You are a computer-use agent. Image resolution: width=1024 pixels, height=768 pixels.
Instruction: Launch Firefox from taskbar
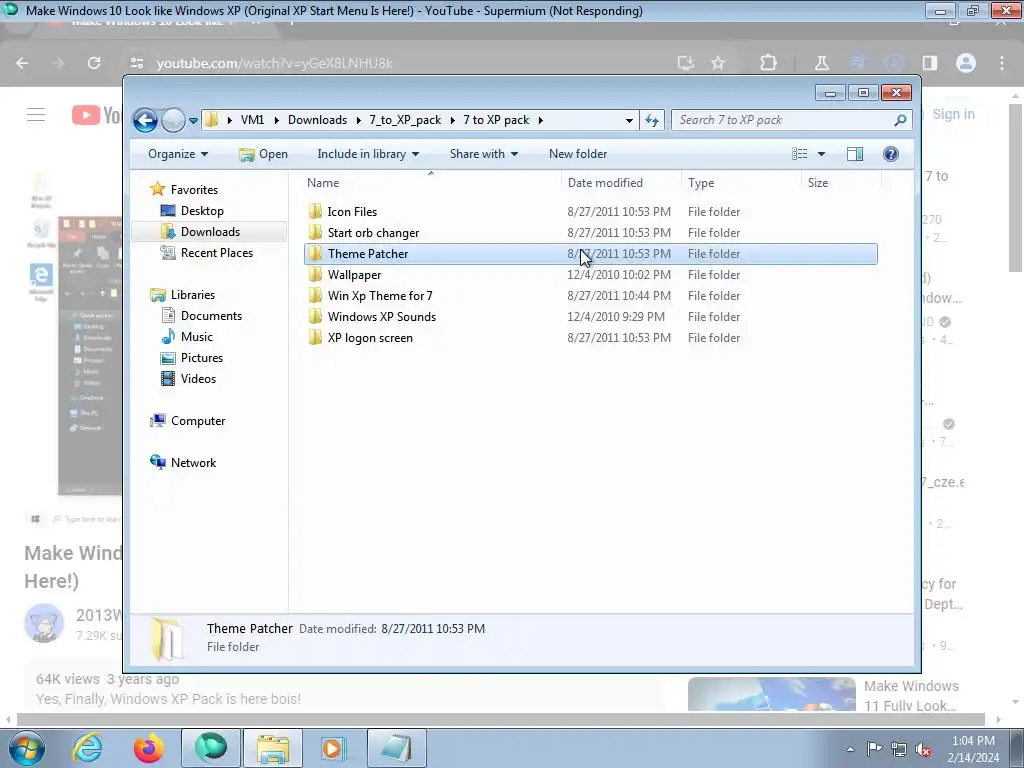click(149, 748)
